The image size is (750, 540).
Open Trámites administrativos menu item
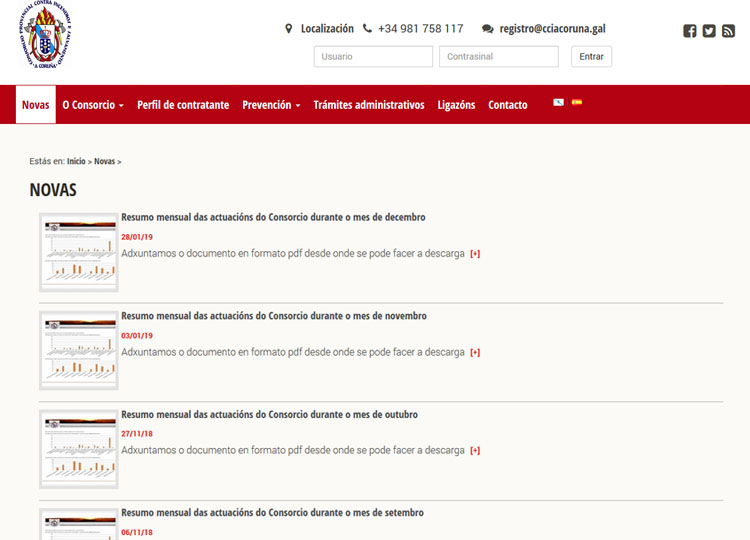coord(369,105)
